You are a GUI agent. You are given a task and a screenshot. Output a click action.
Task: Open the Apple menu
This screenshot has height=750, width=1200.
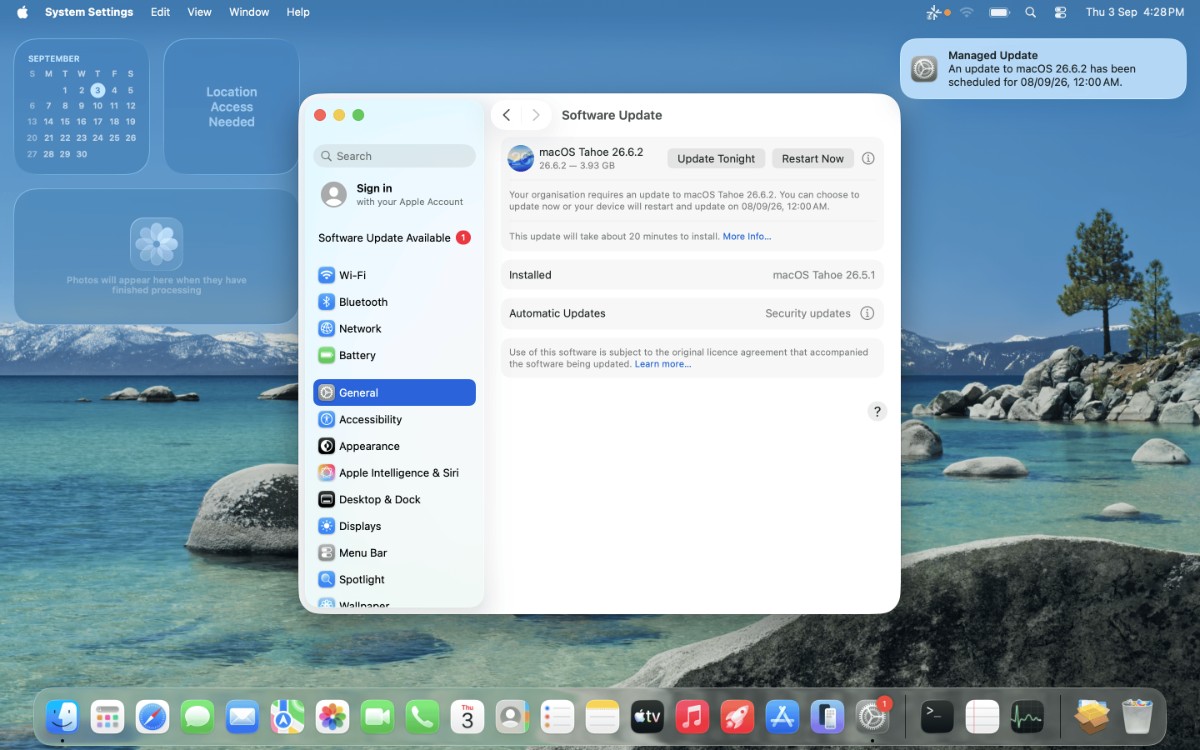[x=22, y=12]
